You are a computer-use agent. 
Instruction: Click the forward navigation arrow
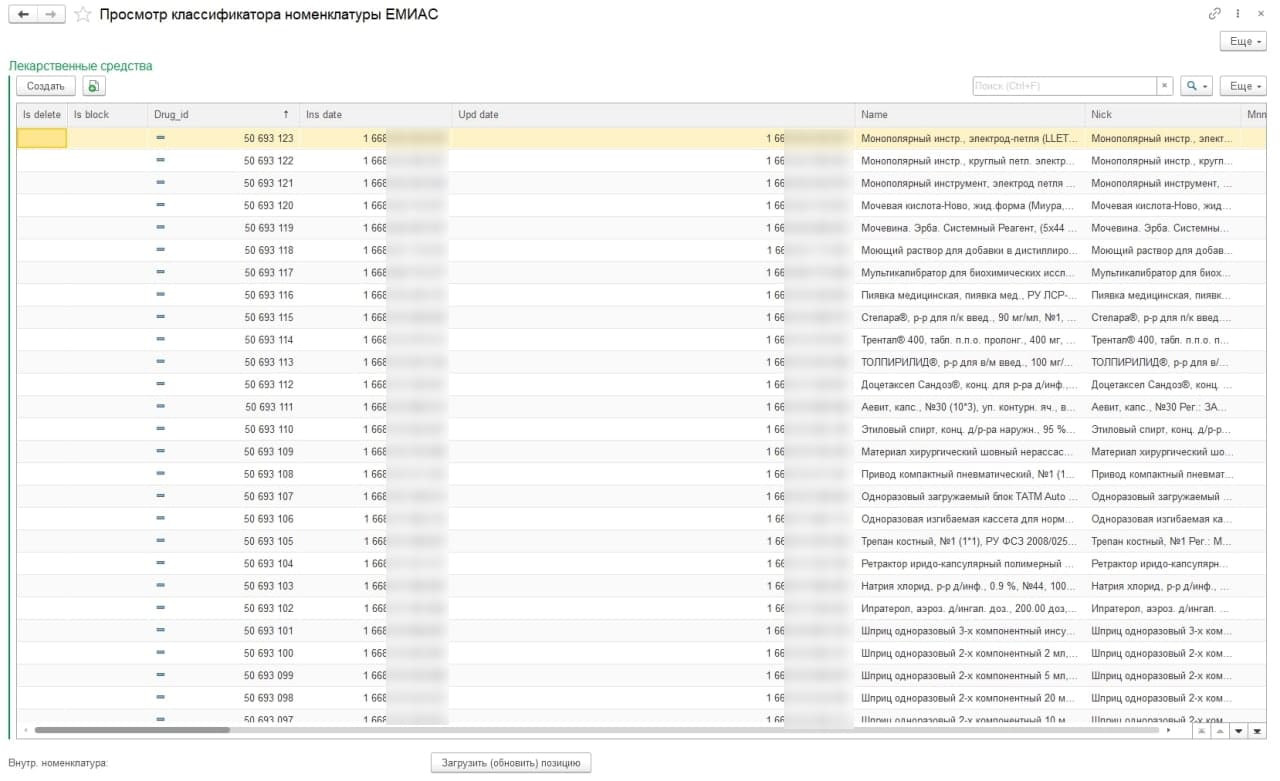[51, 14]
